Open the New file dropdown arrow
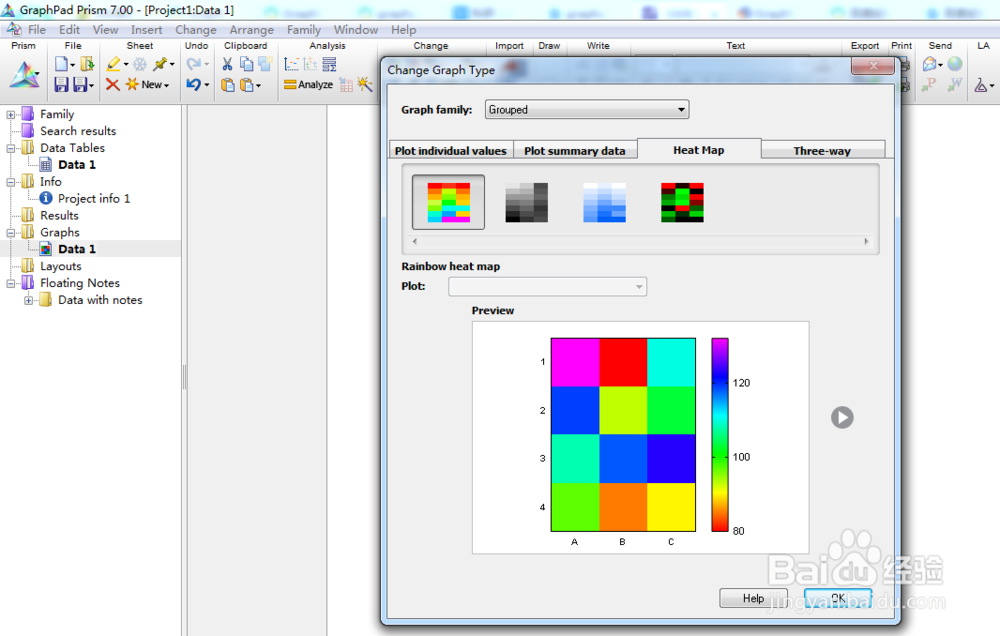 [x=73, y=65]
